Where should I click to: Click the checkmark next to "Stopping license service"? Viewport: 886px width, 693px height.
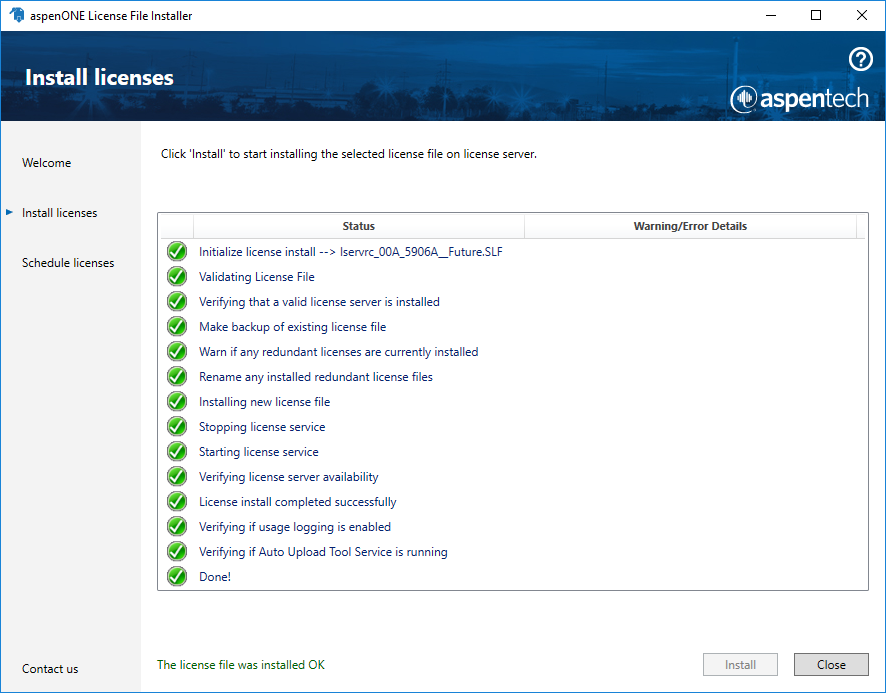coord(177,426)
